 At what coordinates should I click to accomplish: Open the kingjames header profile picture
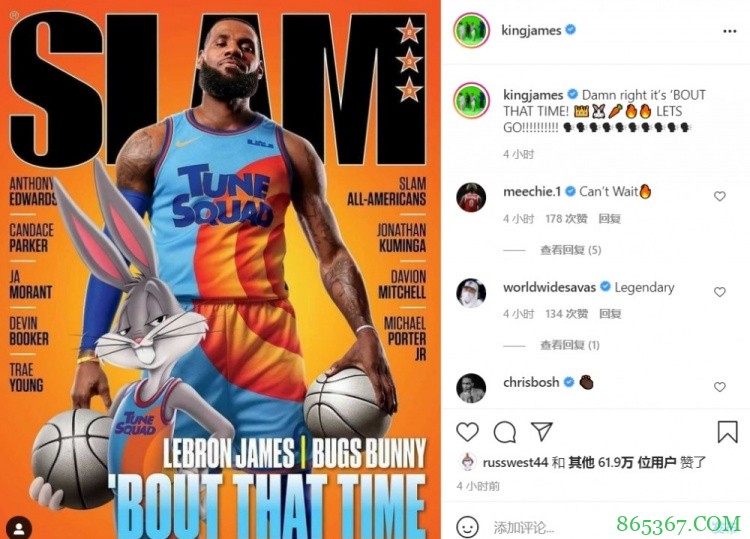(471, 31)
